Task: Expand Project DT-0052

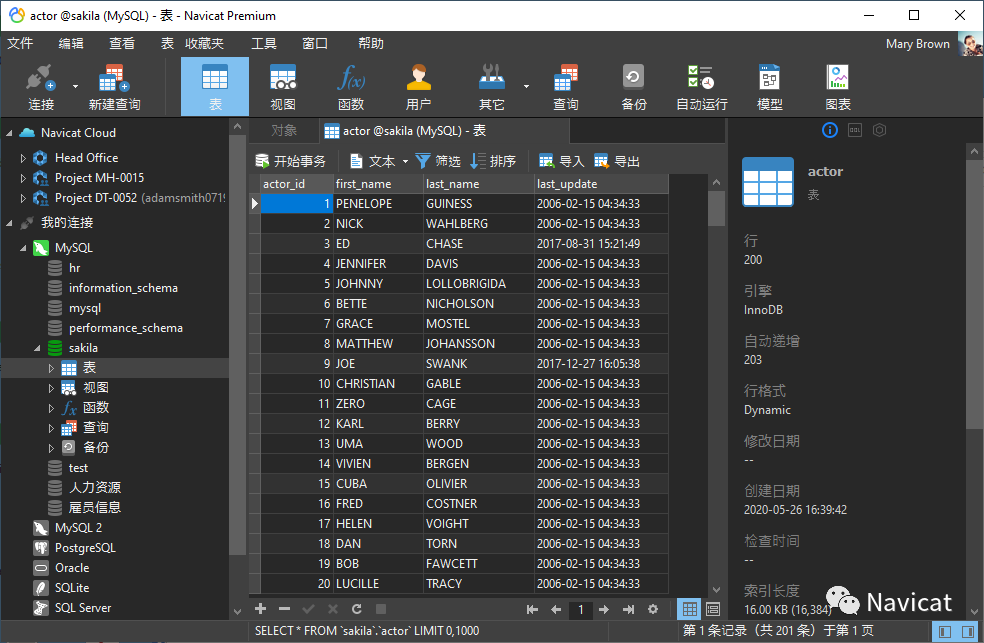Action: pyautogui.click(x=23, y=198)
